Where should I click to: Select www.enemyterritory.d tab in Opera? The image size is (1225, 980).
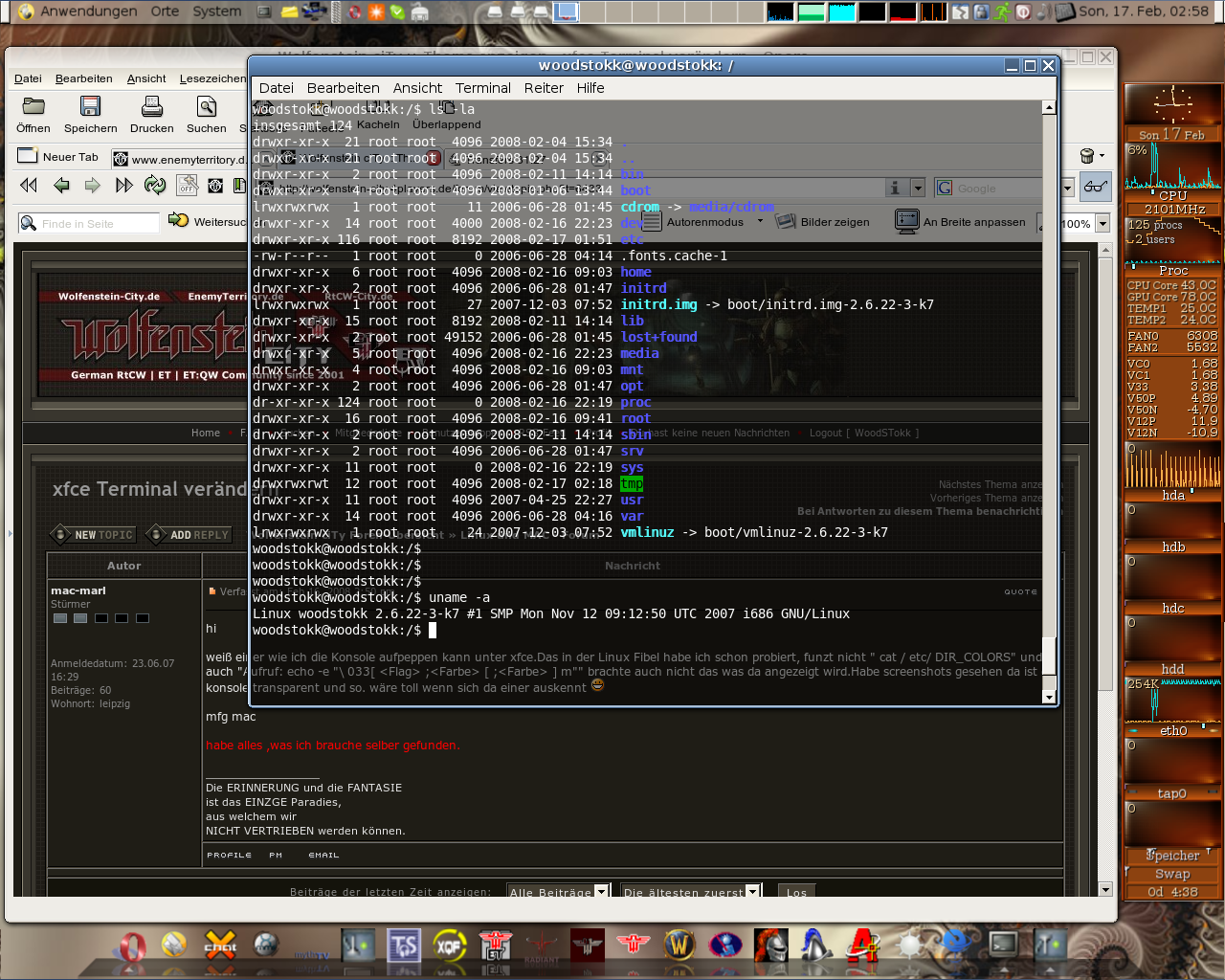[178, 159]
